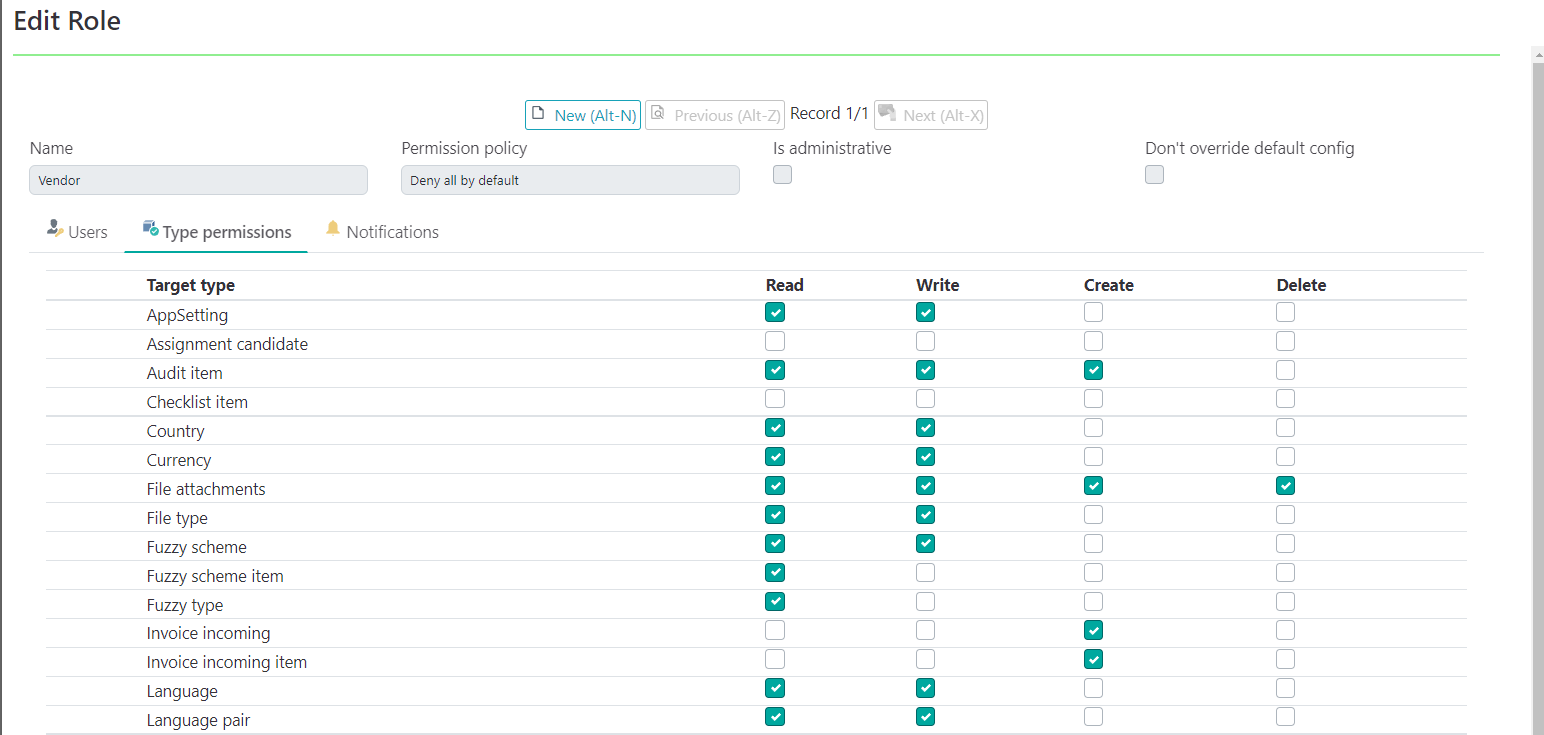This screenshot has height=735, width=1544.
Task: Enable Read for Assignment candidate
Action: coord(775,341)
